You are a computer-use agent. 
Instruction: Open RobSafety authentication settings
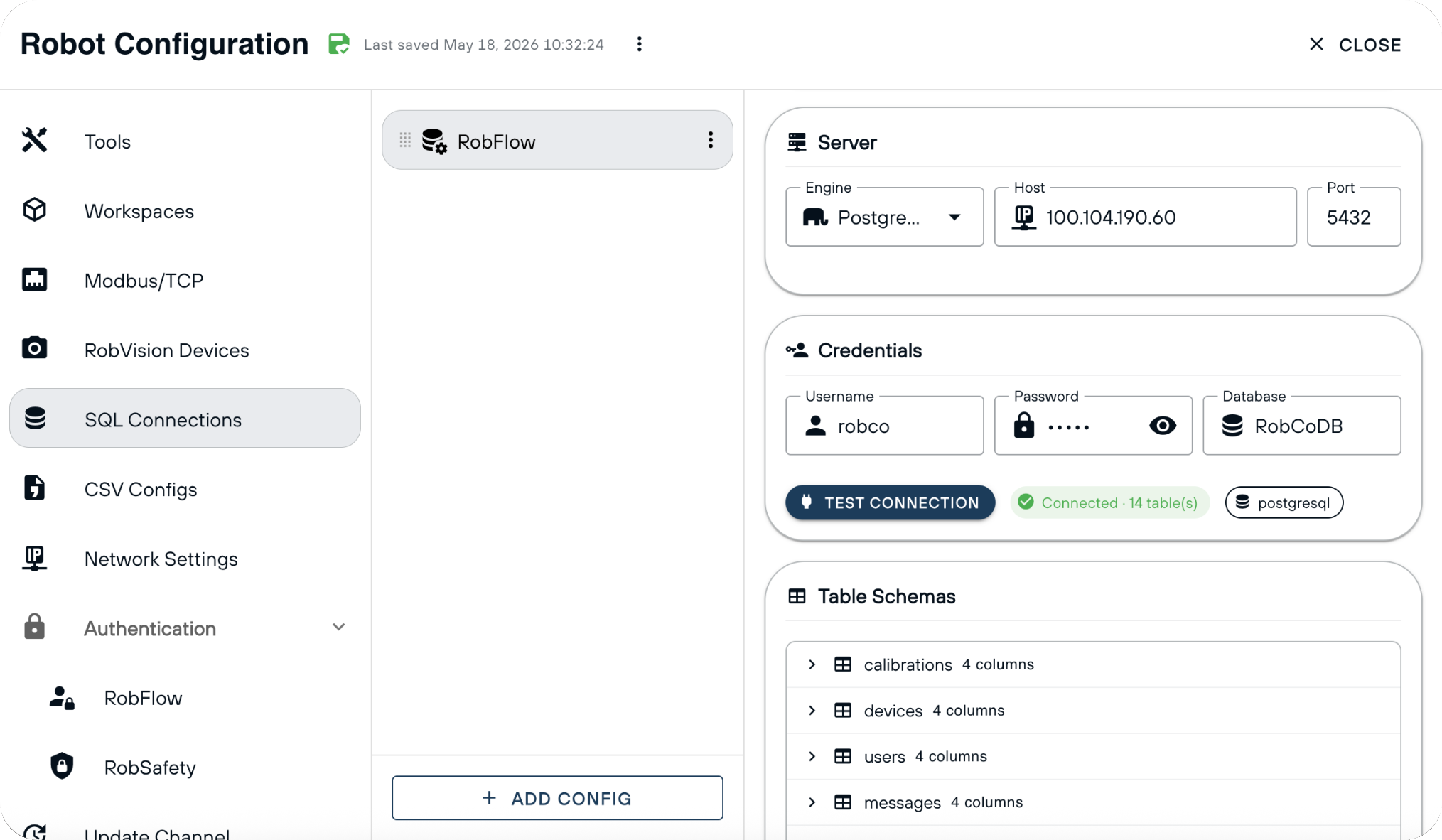pos(185,767)
